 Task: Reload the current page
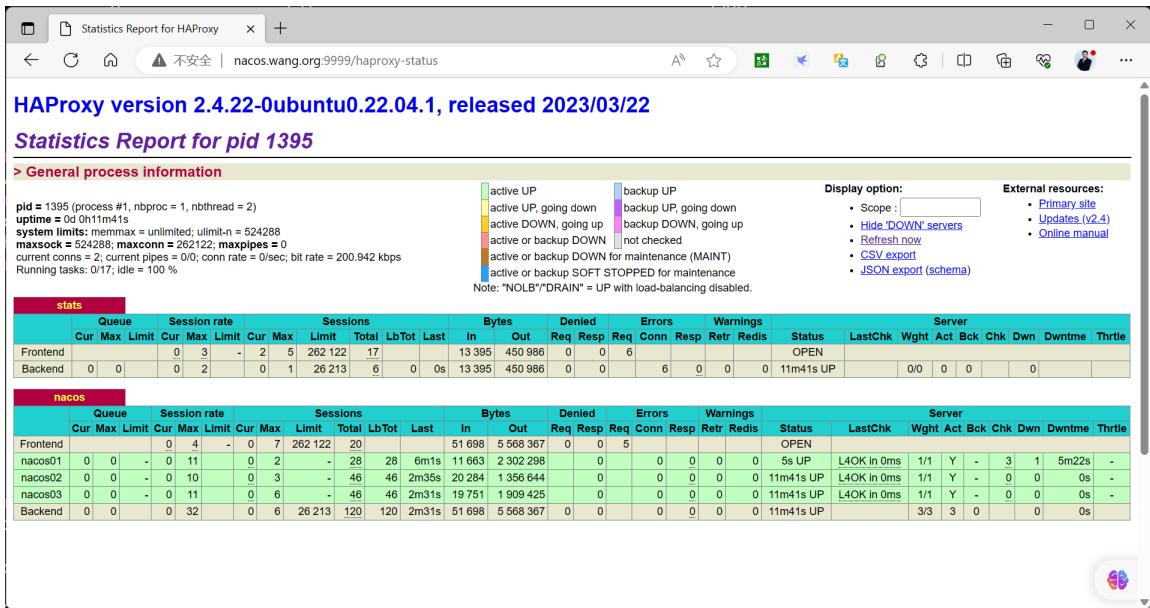pyautogui.click(x=70, y=60)
